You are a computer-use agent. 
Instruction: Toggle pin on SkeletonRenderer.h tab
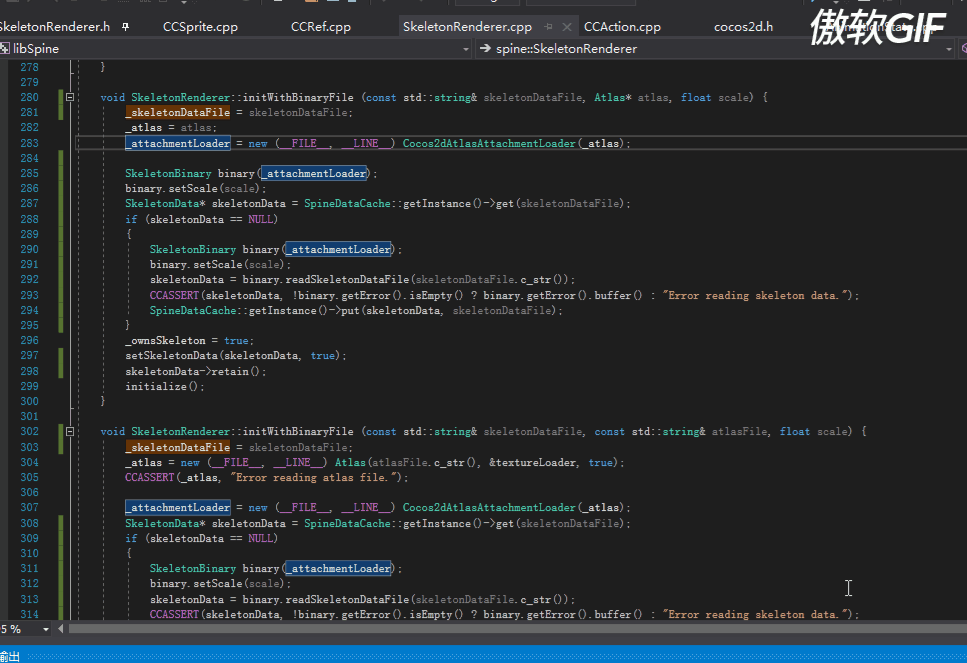pos(126,27)
